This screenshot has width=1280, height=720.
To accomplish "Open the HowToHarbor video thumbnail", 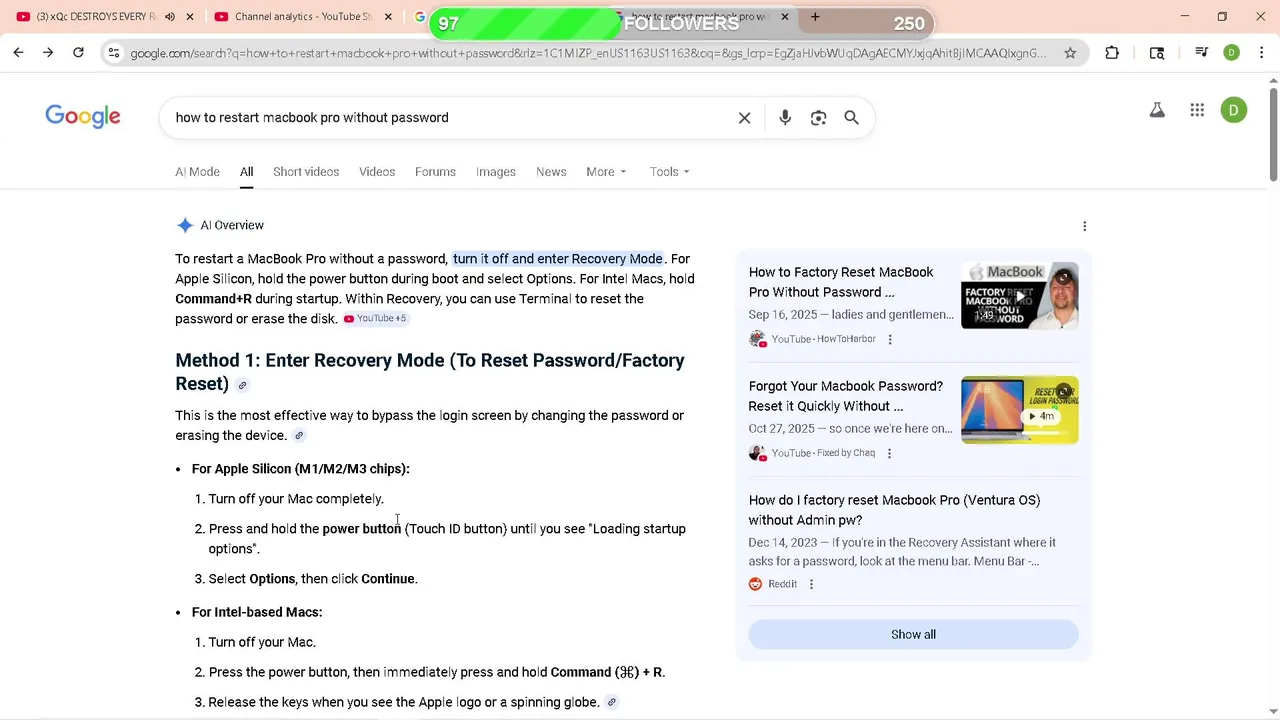I will pyautogui.click(x=1019, y=296).
